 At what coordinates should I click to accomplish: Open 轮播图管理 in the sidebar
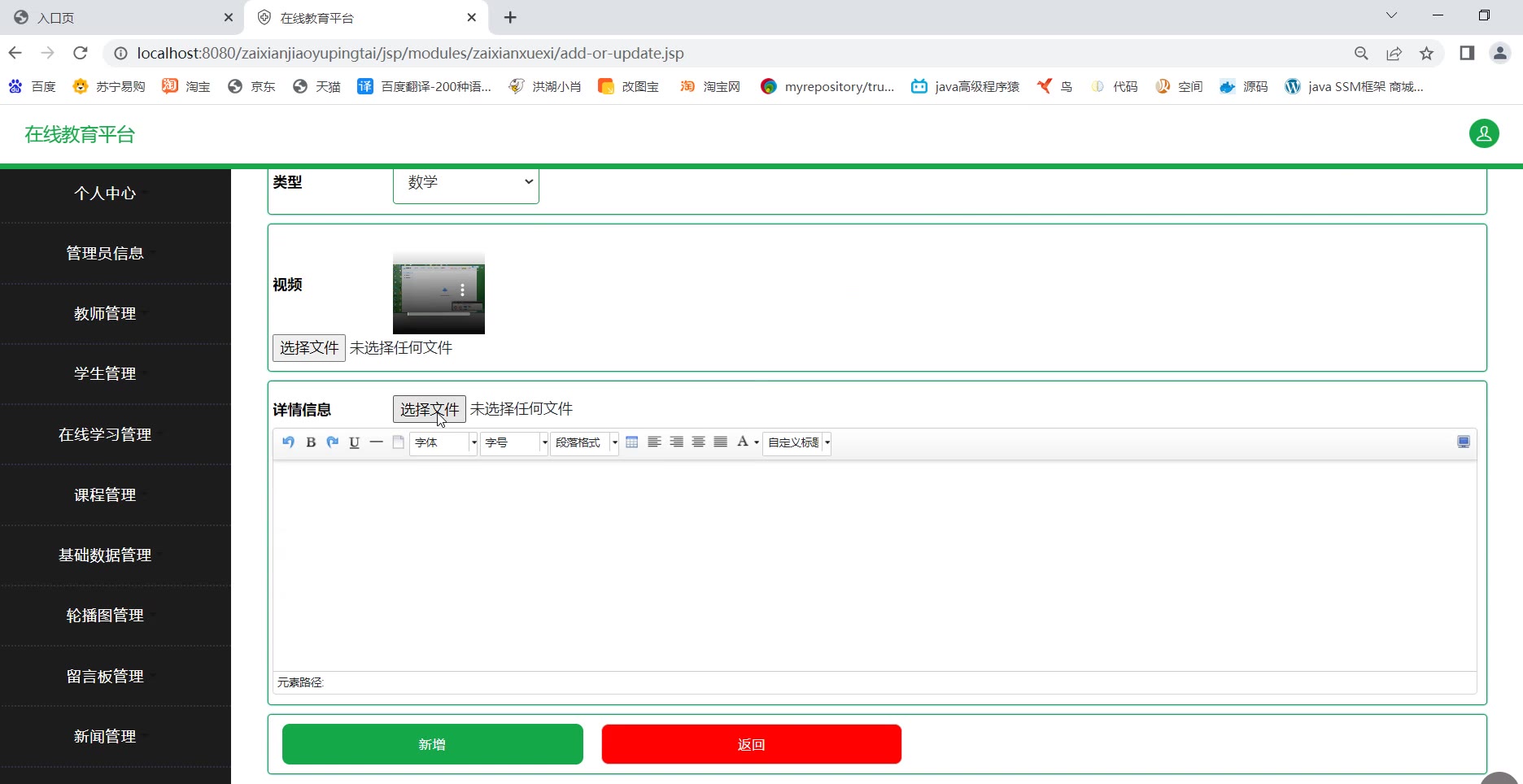tap(105, 616)
